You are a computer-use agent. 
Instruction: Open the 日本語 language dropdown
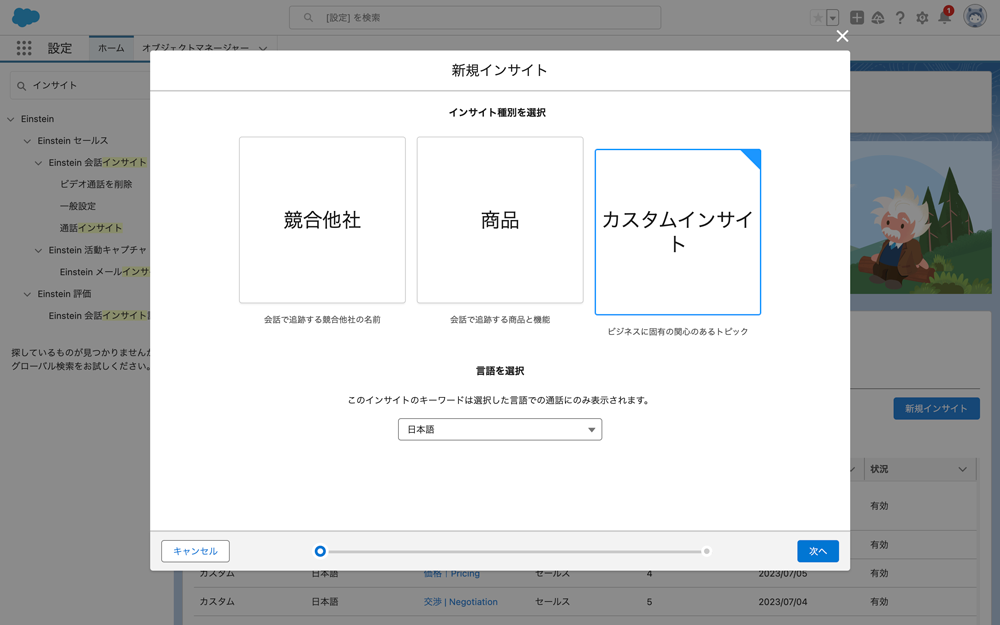pyautogui.click(x=500, y=429)
